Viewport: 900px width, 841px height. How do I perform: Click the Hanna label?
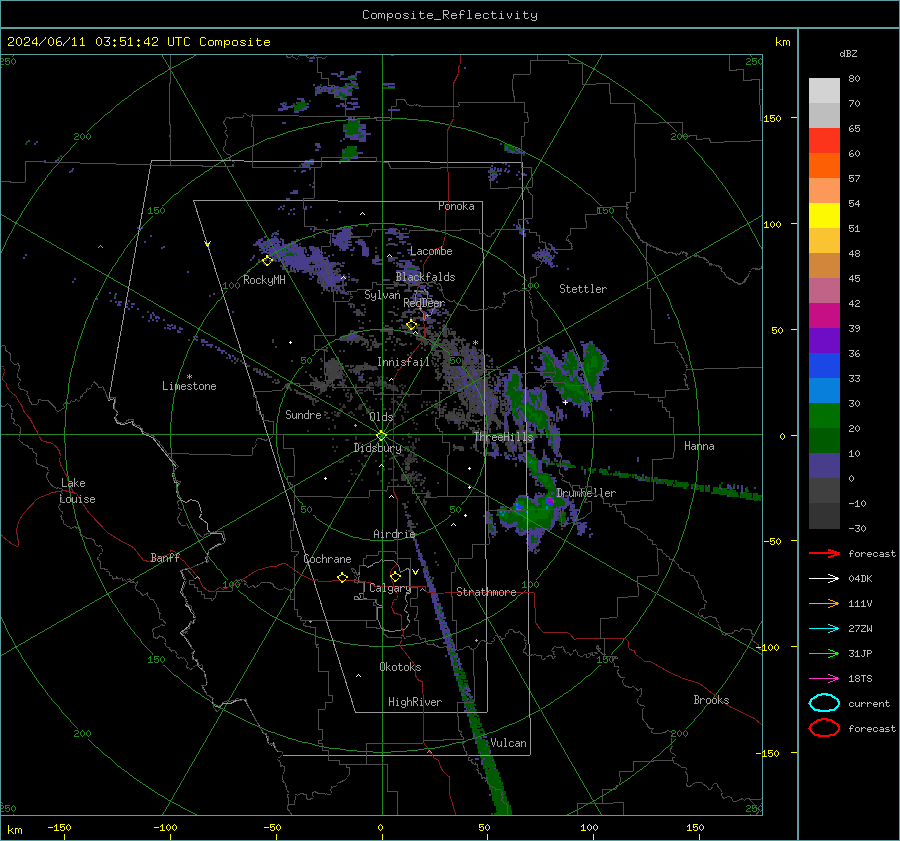699,446
